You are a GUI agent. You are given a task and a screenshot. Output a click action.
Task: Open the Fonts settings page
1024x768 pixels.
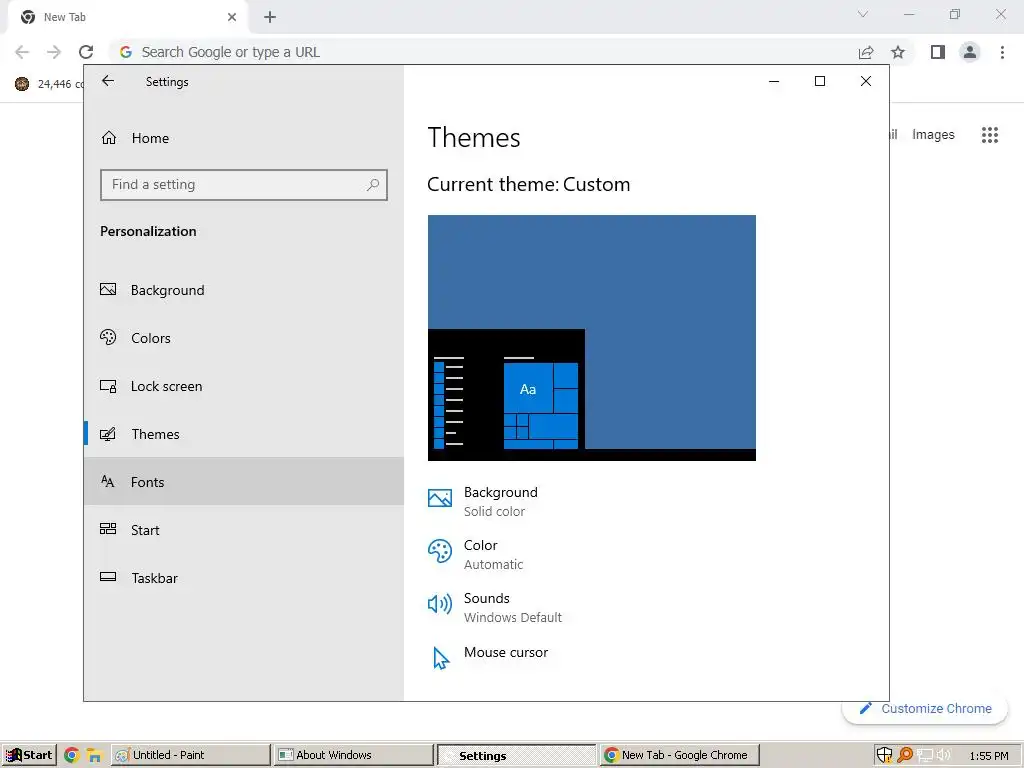pos(244,481)
